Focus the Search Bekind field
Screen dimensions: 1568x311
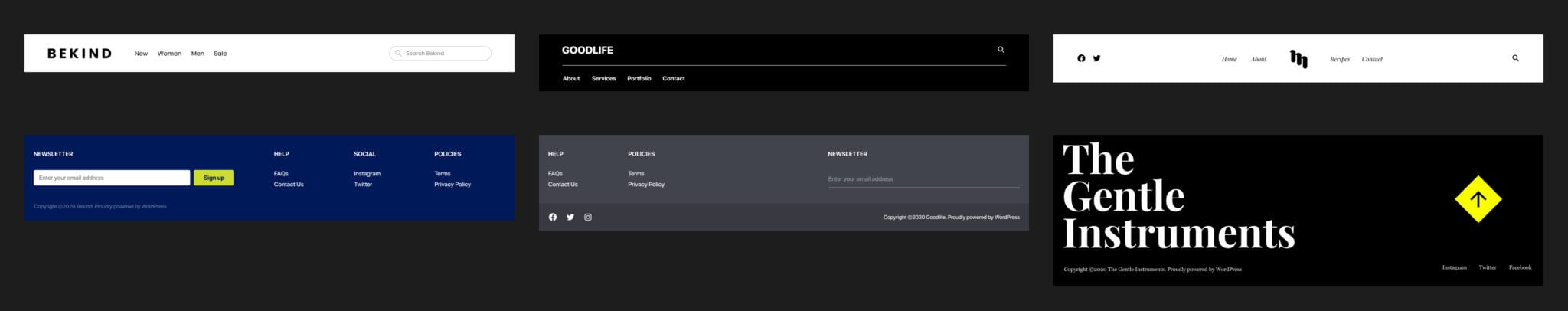pos(440,54)
